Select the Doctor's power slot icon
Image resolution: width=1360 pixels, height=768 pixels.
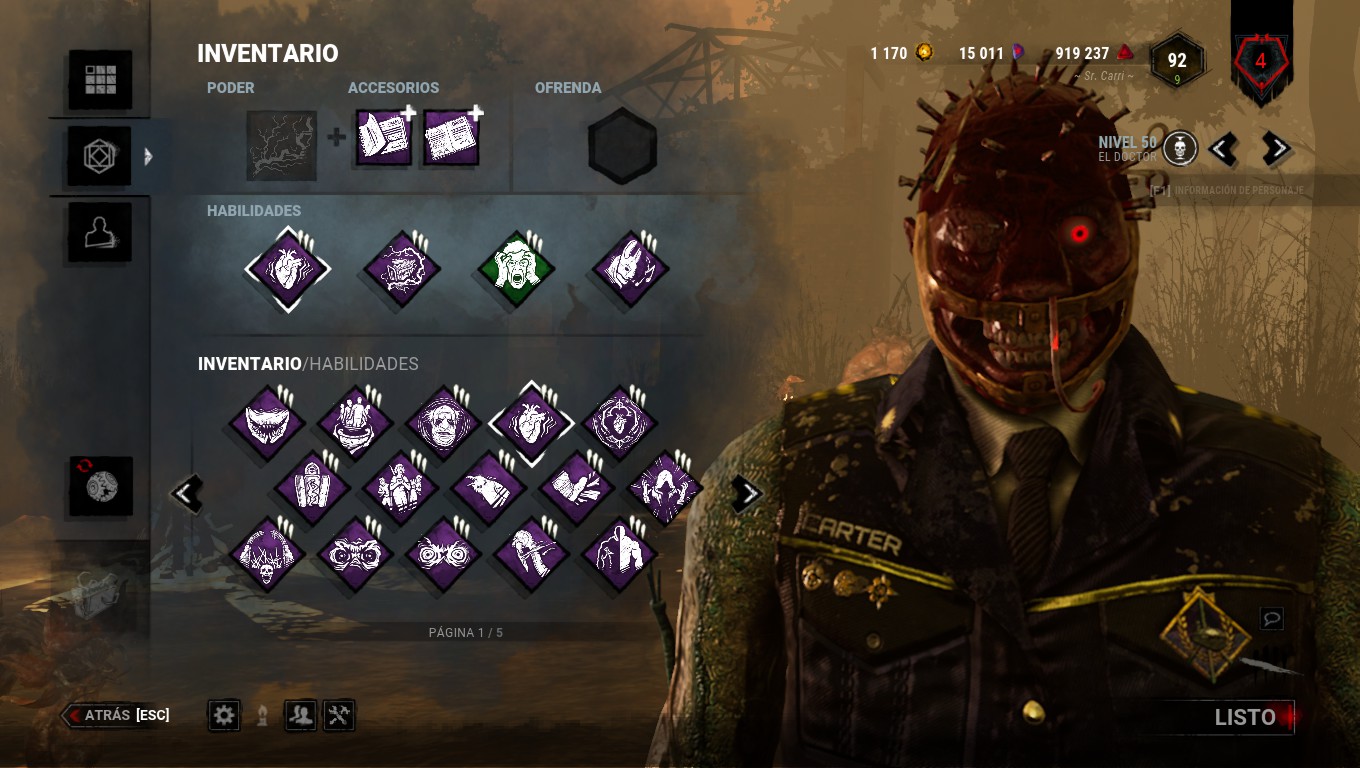[x=282, y=146]
